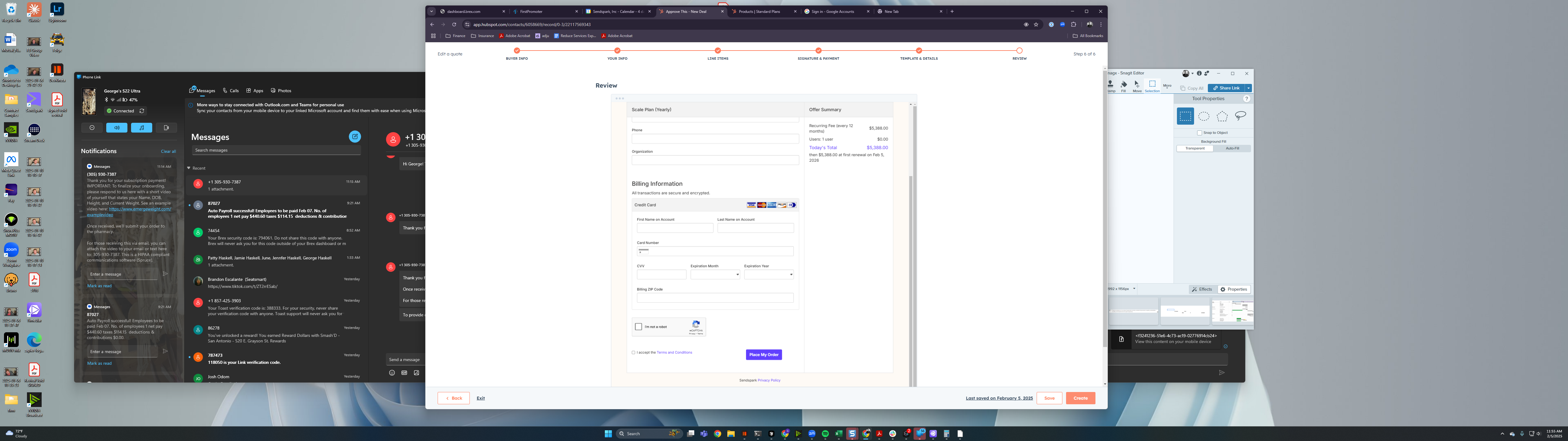This screenshot has height=441, width=1568.
Task: Show hidden system tray icons
Action: (1502, 434)
